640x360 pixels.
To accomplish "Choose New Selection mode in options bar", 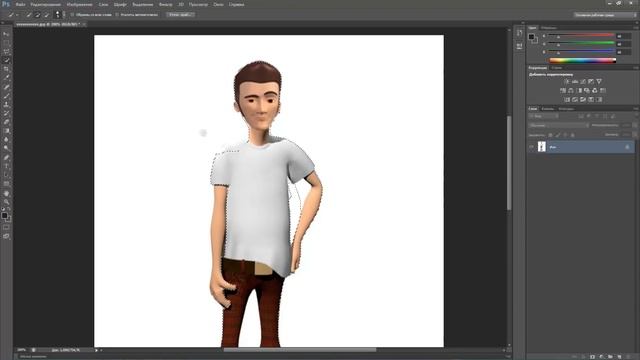I will pos(29,15).
